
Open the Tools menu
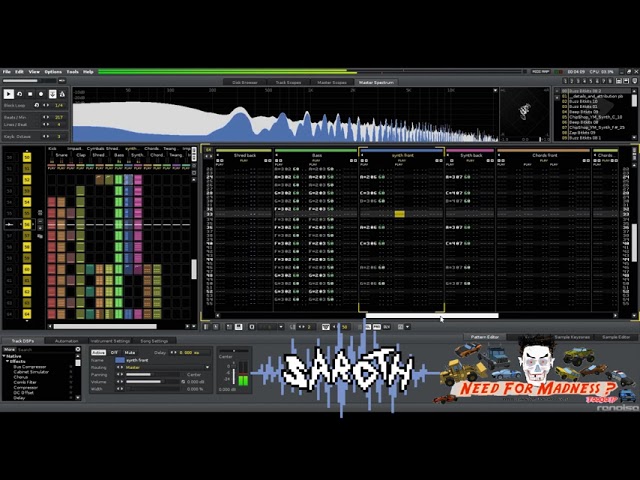[x=72, y=72]
